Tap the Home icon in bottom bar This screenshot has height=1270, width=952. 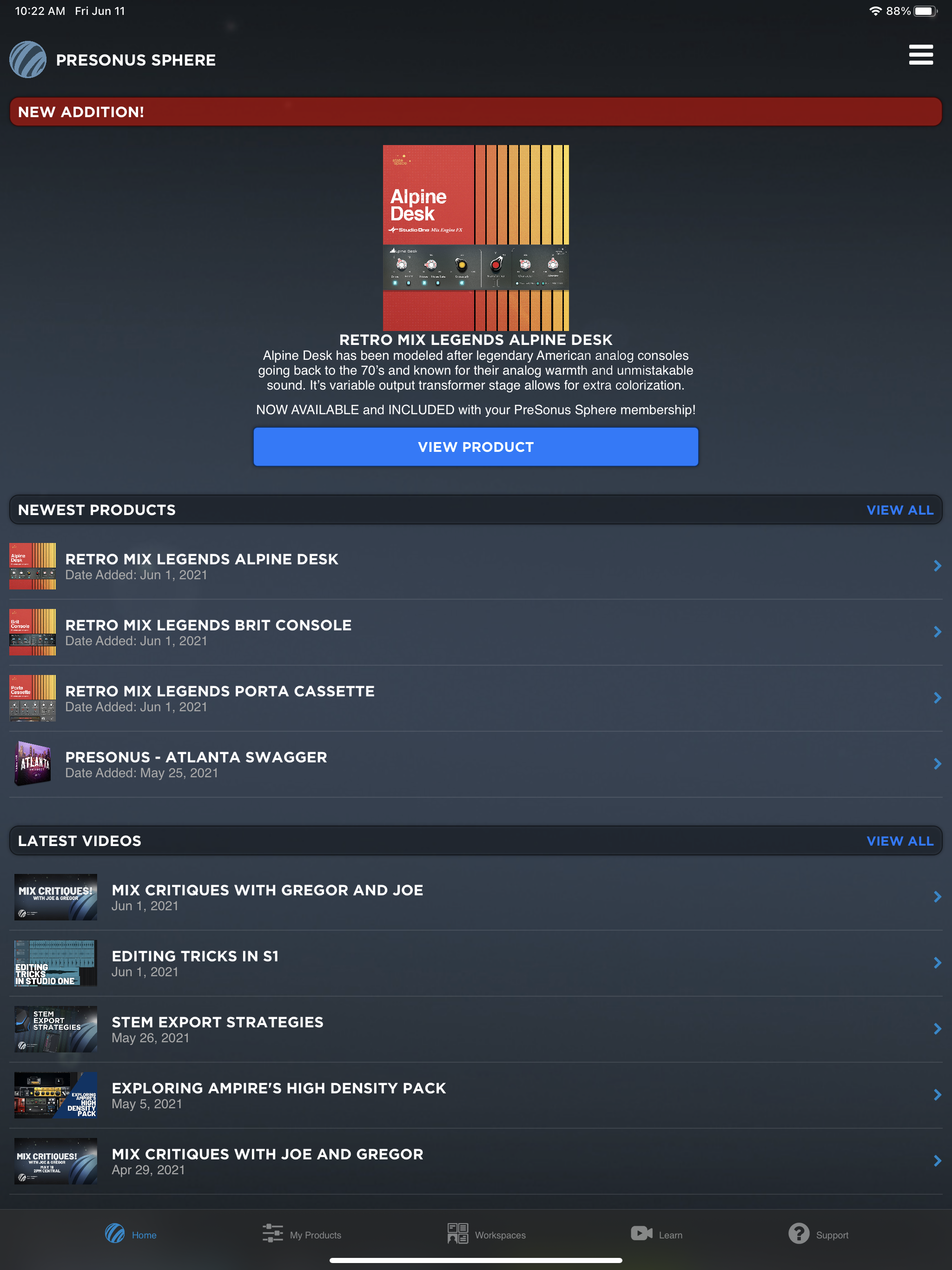[x=115, y=1233]
